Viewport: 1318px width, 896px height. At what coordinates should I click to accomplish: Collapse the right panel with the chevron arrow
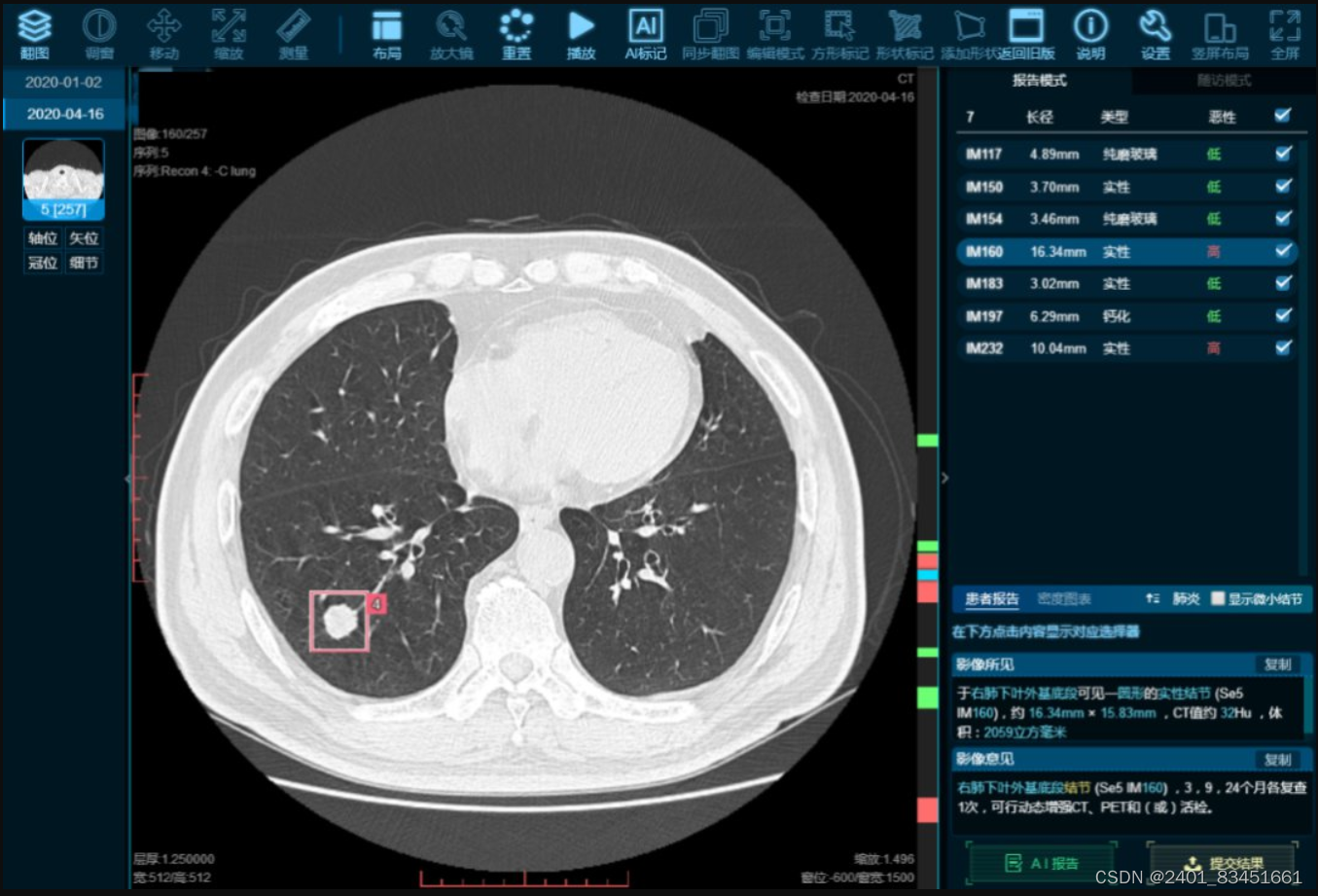click(944, 478)
